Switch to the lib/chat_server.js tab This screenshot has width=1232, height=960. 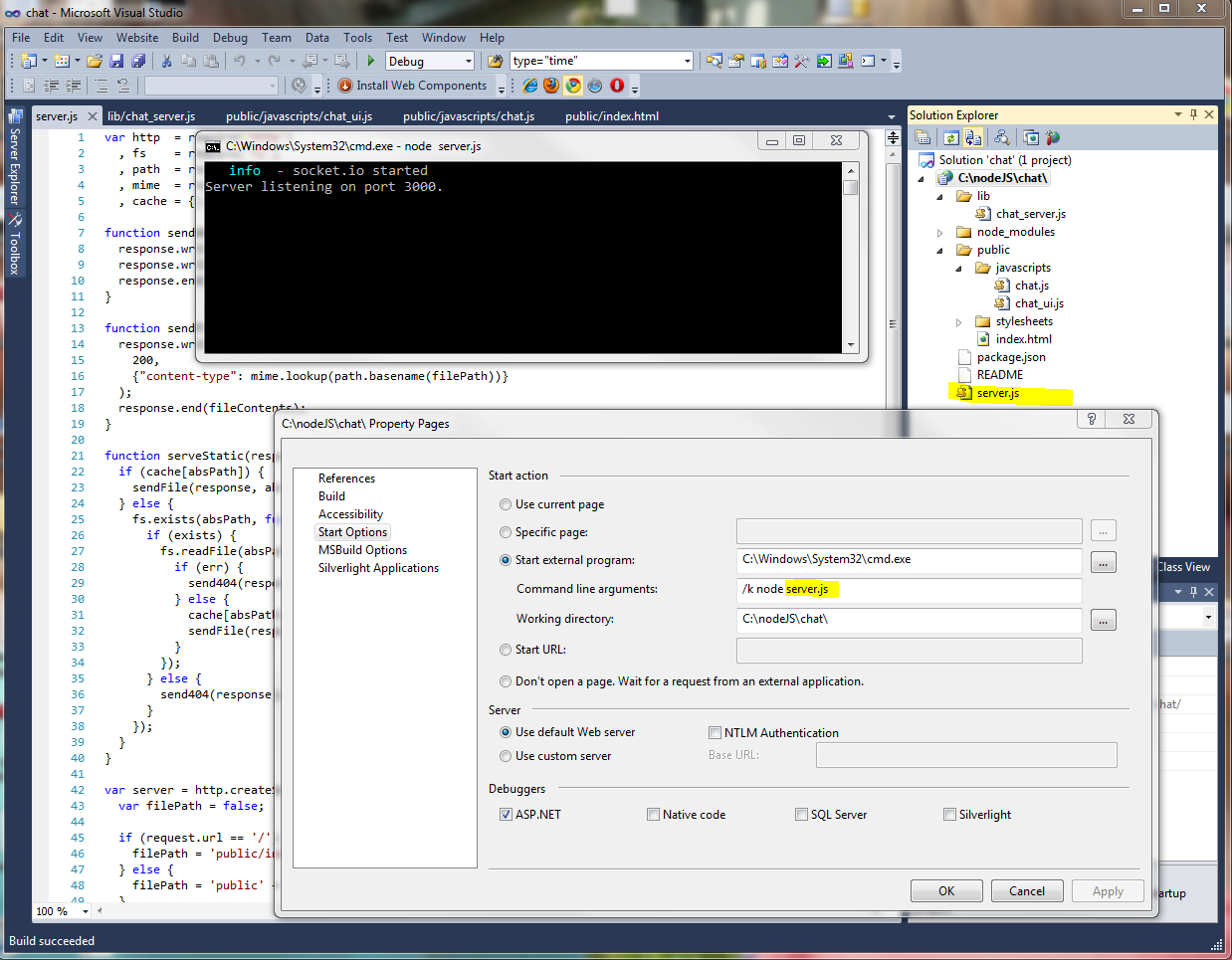pos(151,116)
